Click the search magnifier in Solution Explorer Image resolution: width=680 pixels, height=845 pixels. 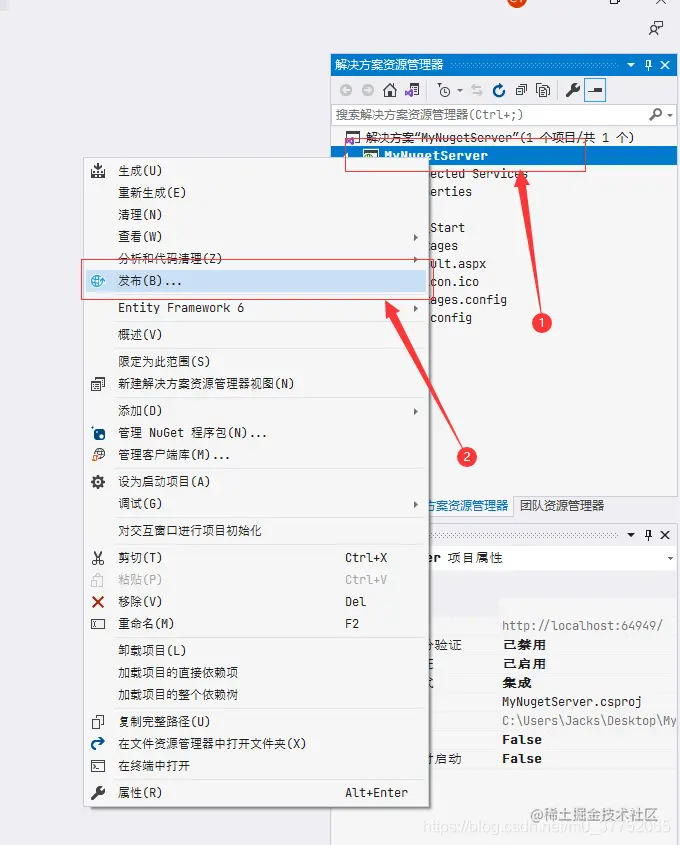click(x=656, y=114)
